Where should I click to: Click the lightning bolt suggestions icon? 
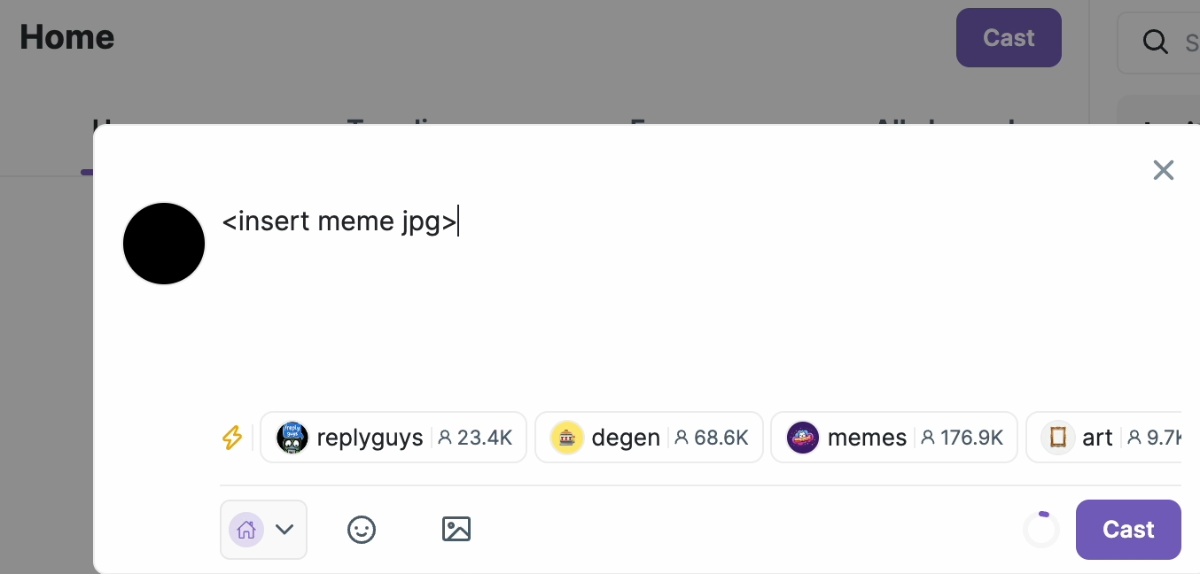pyautogui.click(x=232, y=437)
